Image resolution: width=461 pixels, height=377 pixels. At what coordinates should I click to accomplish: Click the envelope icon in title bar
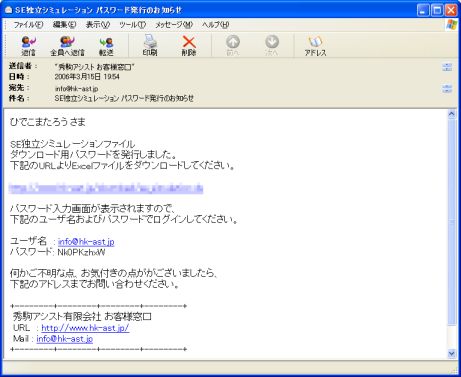click(8, 10)
